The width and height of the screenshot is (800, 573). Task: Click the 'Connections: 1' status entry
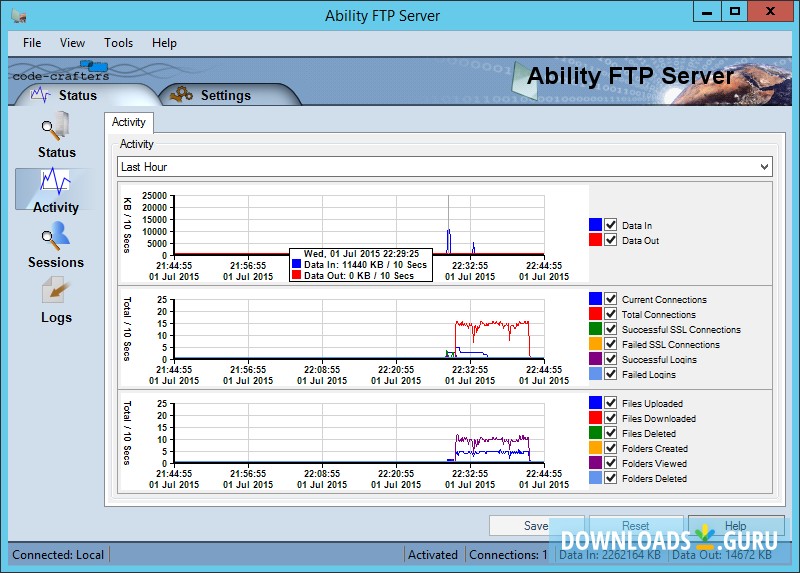pyautogui.click(x=508, y=555)
